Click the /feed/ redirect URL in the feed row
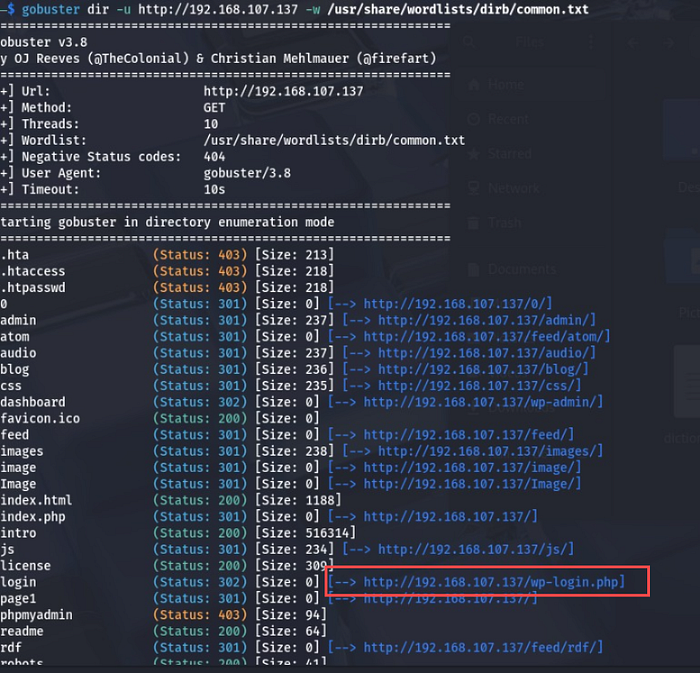The image size is (700, 673). pos(466,435)
